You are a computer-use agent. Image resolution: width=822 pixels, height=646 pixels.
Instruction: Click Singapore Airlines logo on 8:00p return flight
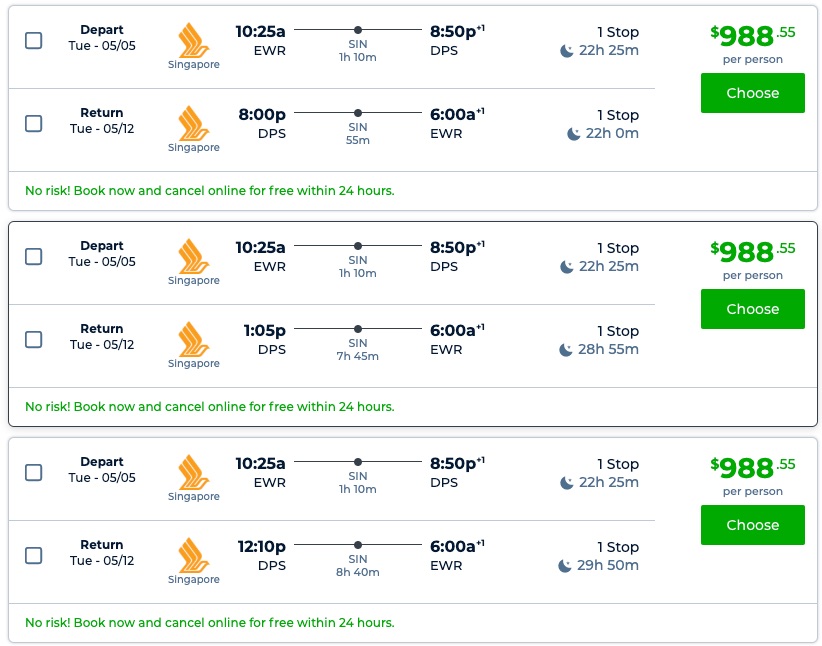193,123
